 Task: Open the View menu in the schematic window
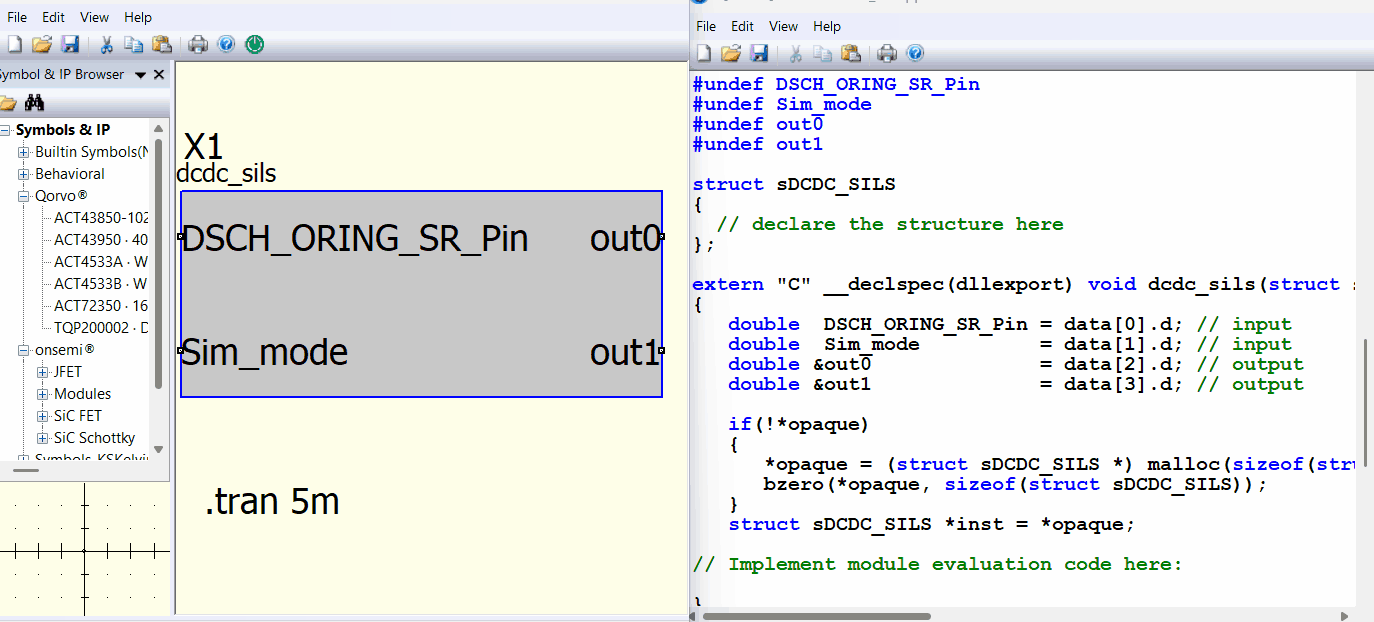point(94,17)
